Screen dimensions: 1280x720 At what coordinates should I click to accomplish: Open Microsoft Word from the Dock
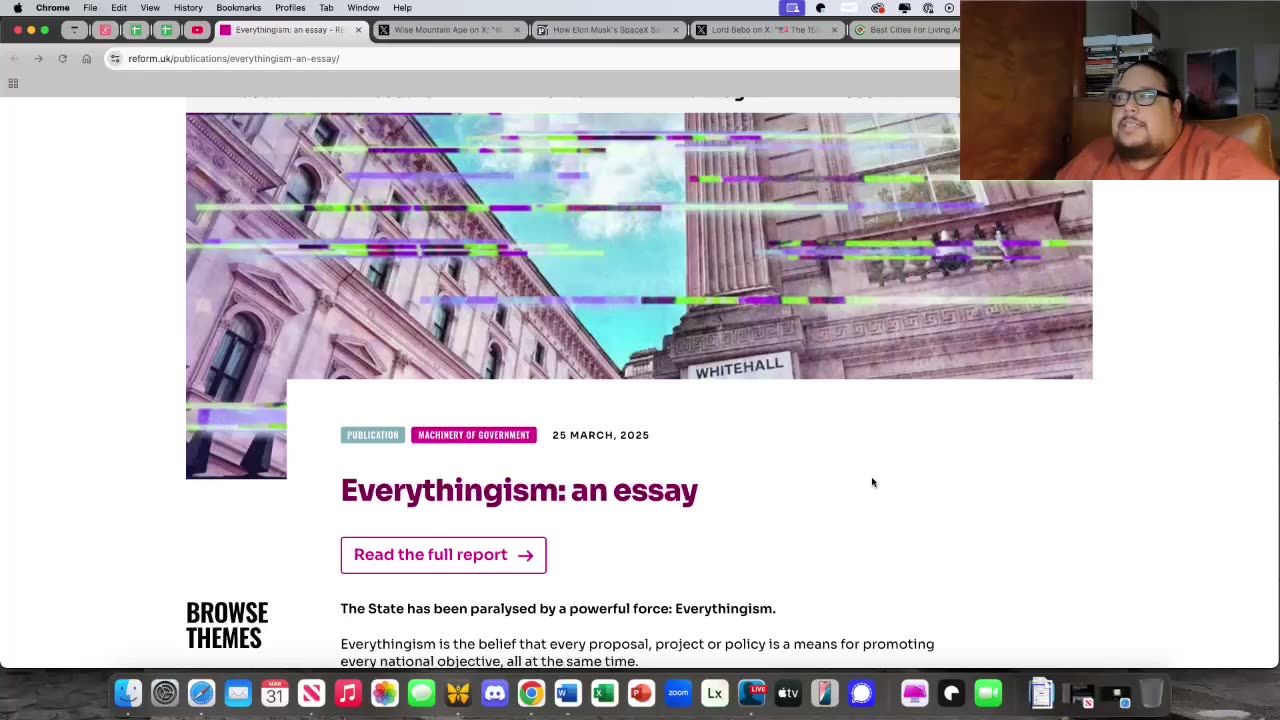point(568,693)
